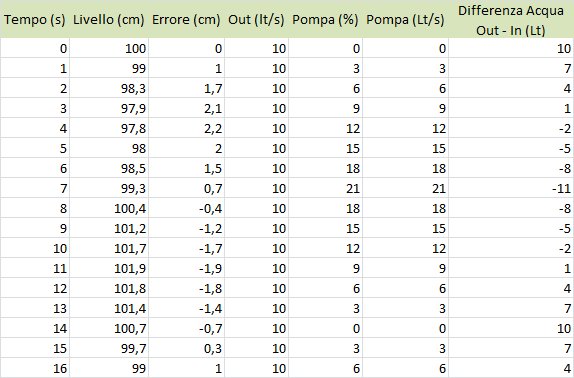Click the Tempo cell showing 10
The image size is (574, 378).
click(x=35, y=248)
